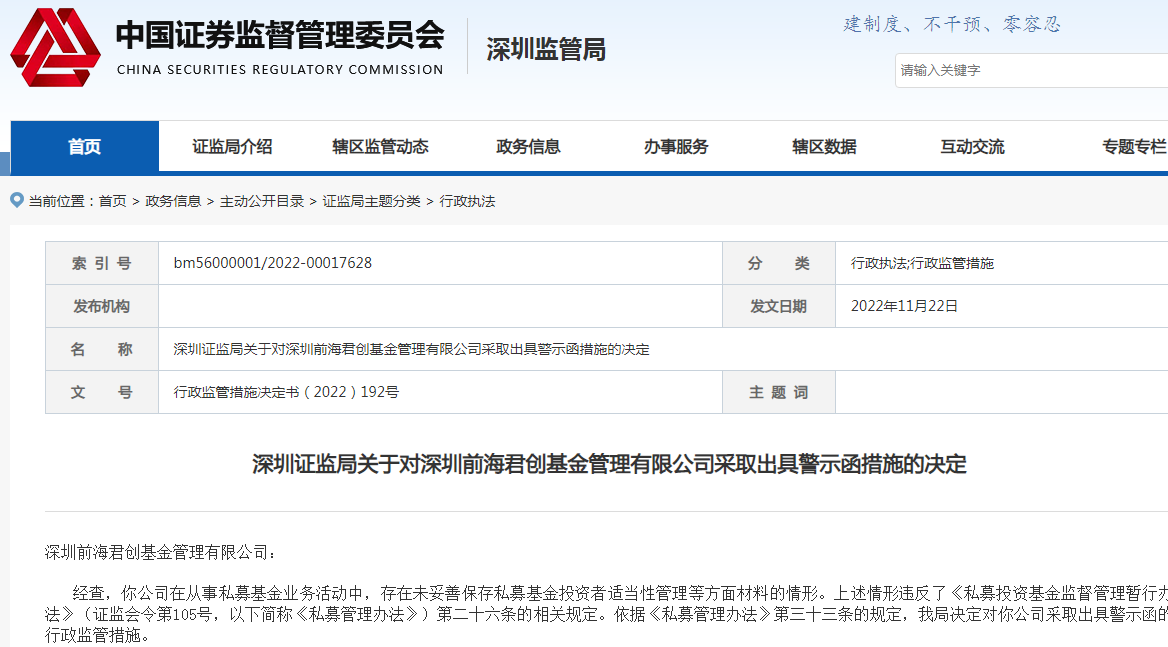
Task: Open the 首页 navigation tab
Action: tap(84, 147)
